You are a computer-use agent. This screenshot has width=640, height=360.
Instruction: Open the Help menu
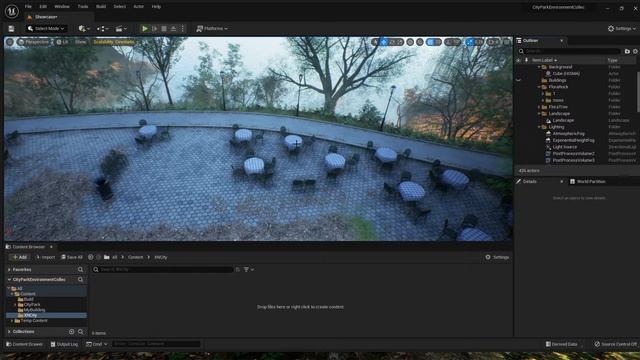(156, 7)
